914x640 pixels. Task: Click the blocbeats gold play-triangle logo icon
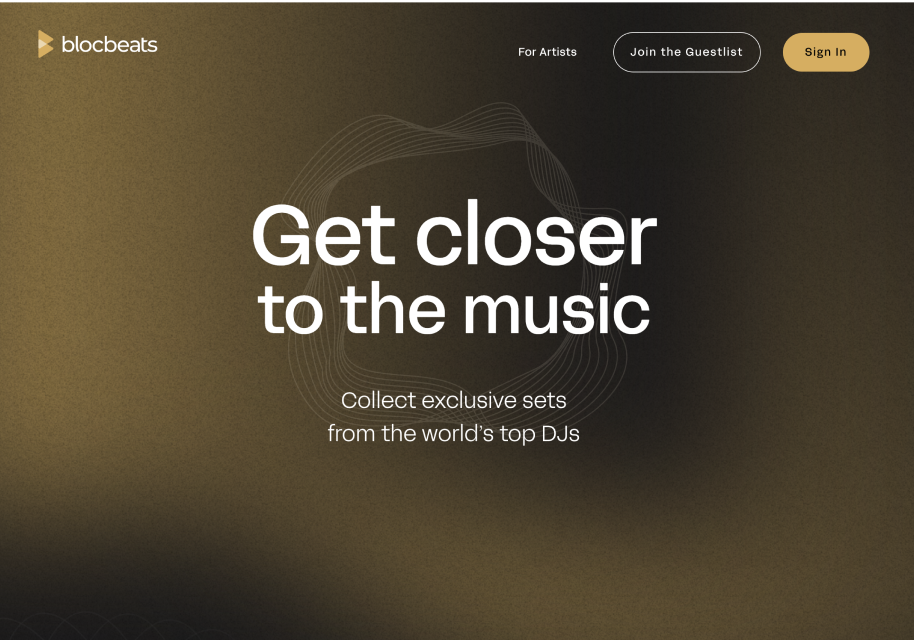(45, 44)
